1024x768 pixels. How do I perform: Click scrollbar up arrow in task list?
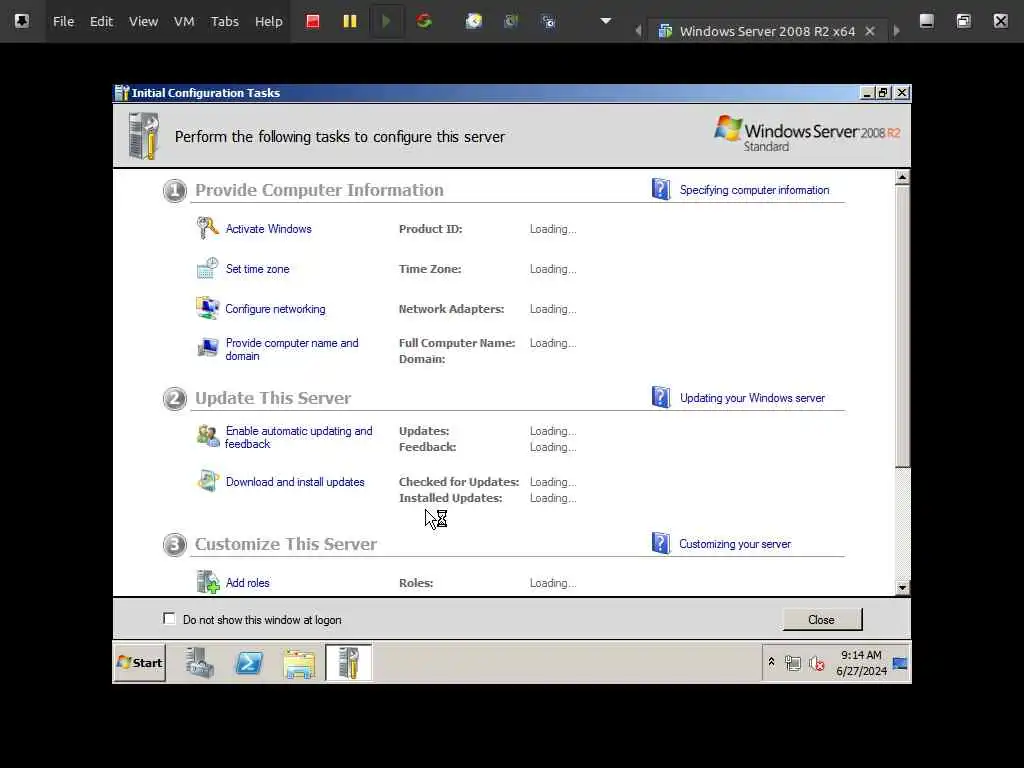[902, 177]
